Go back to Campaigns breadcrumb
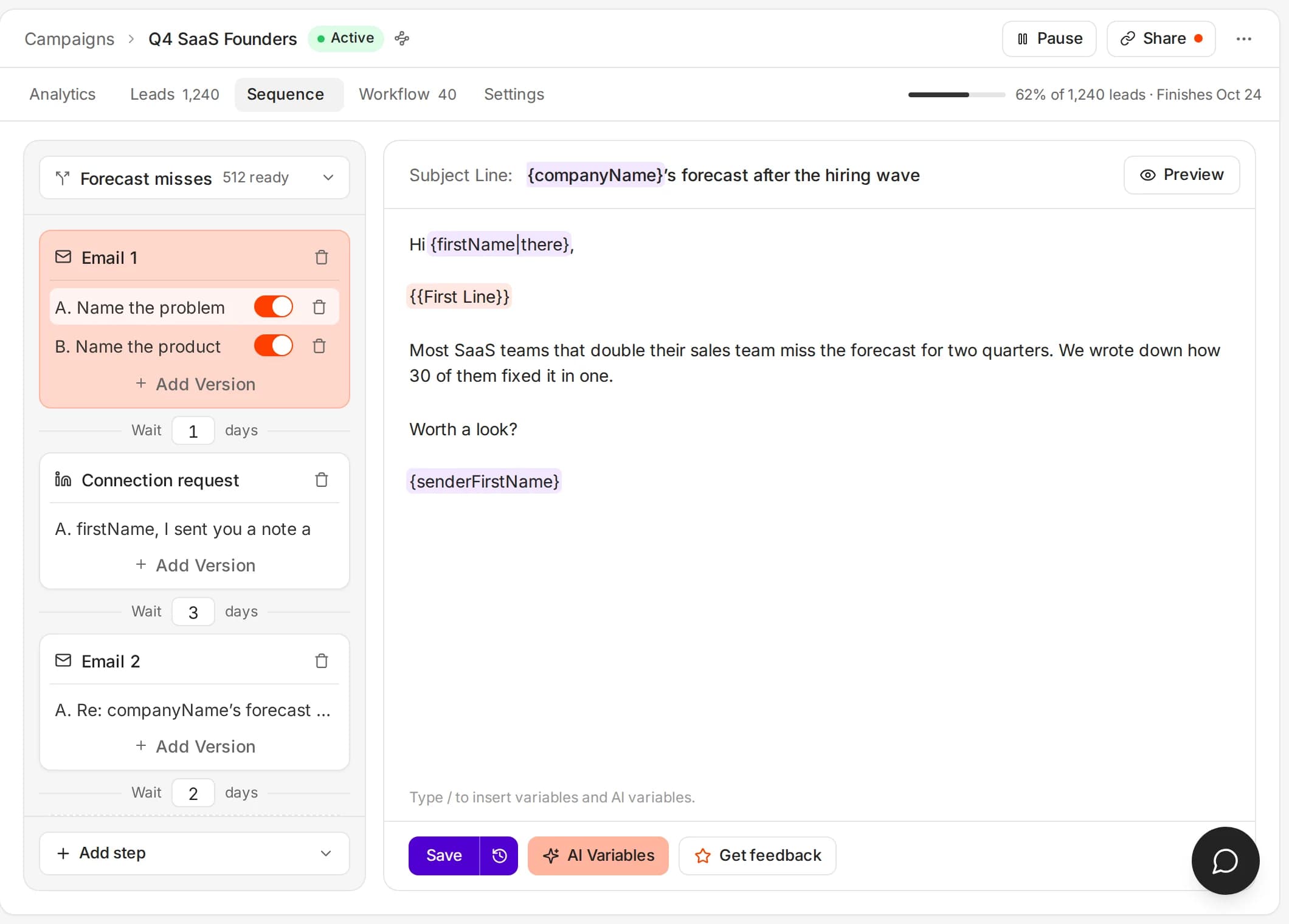Viewport: 1289px width, 924px height. pos(69,39)
